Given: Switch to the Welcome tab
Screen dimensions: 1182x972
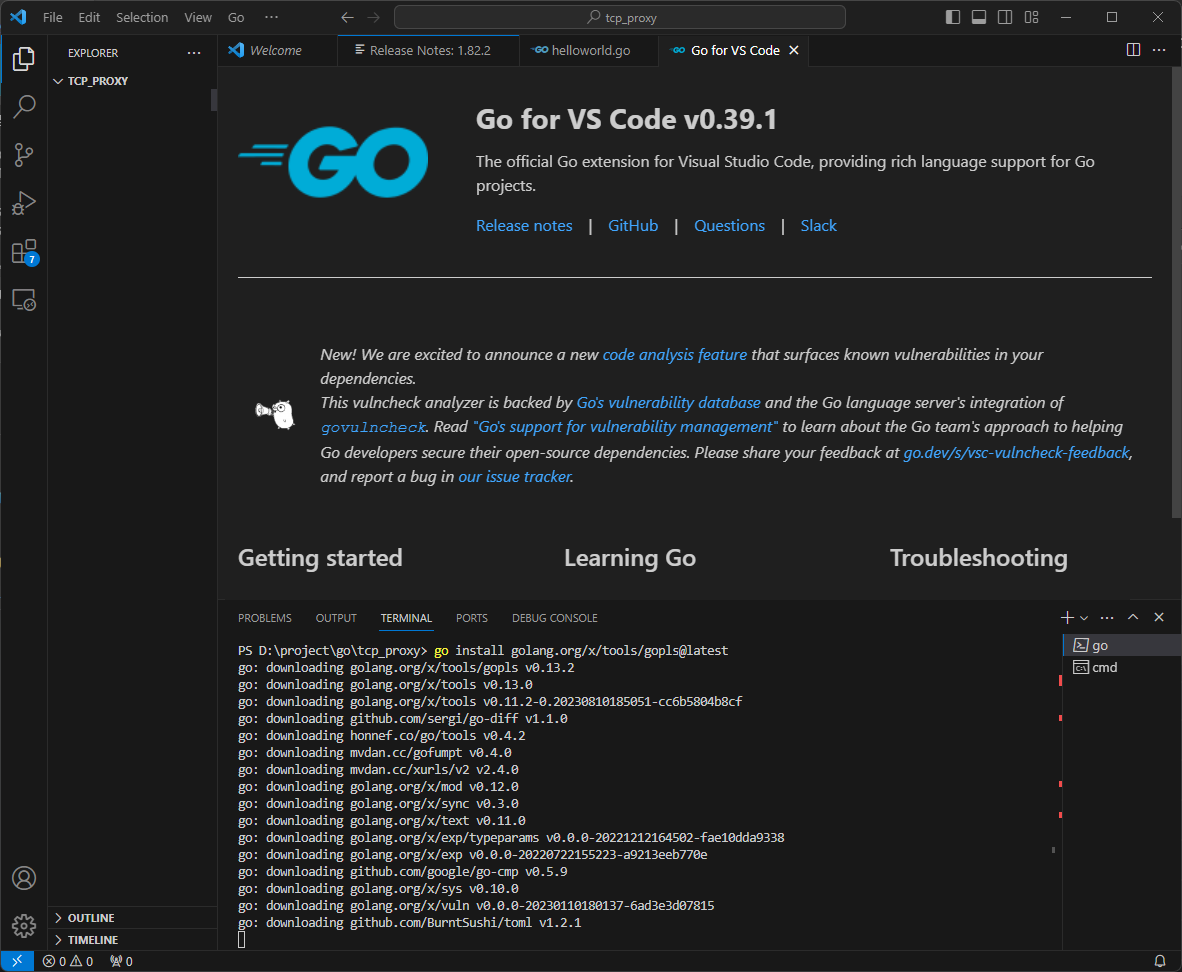Looking at the screenshot, I should click(x=276, y=51).
